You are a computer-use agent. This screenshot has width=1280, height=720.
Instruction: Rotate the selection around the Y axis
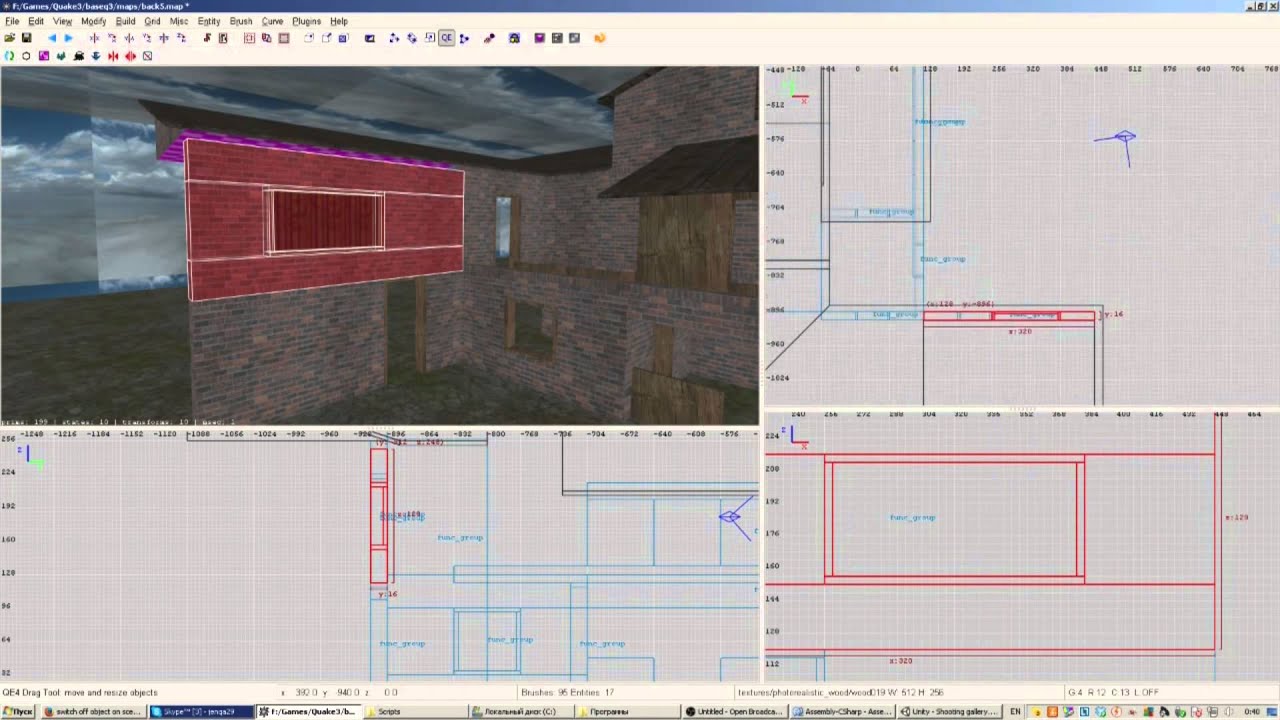(146, 38)
